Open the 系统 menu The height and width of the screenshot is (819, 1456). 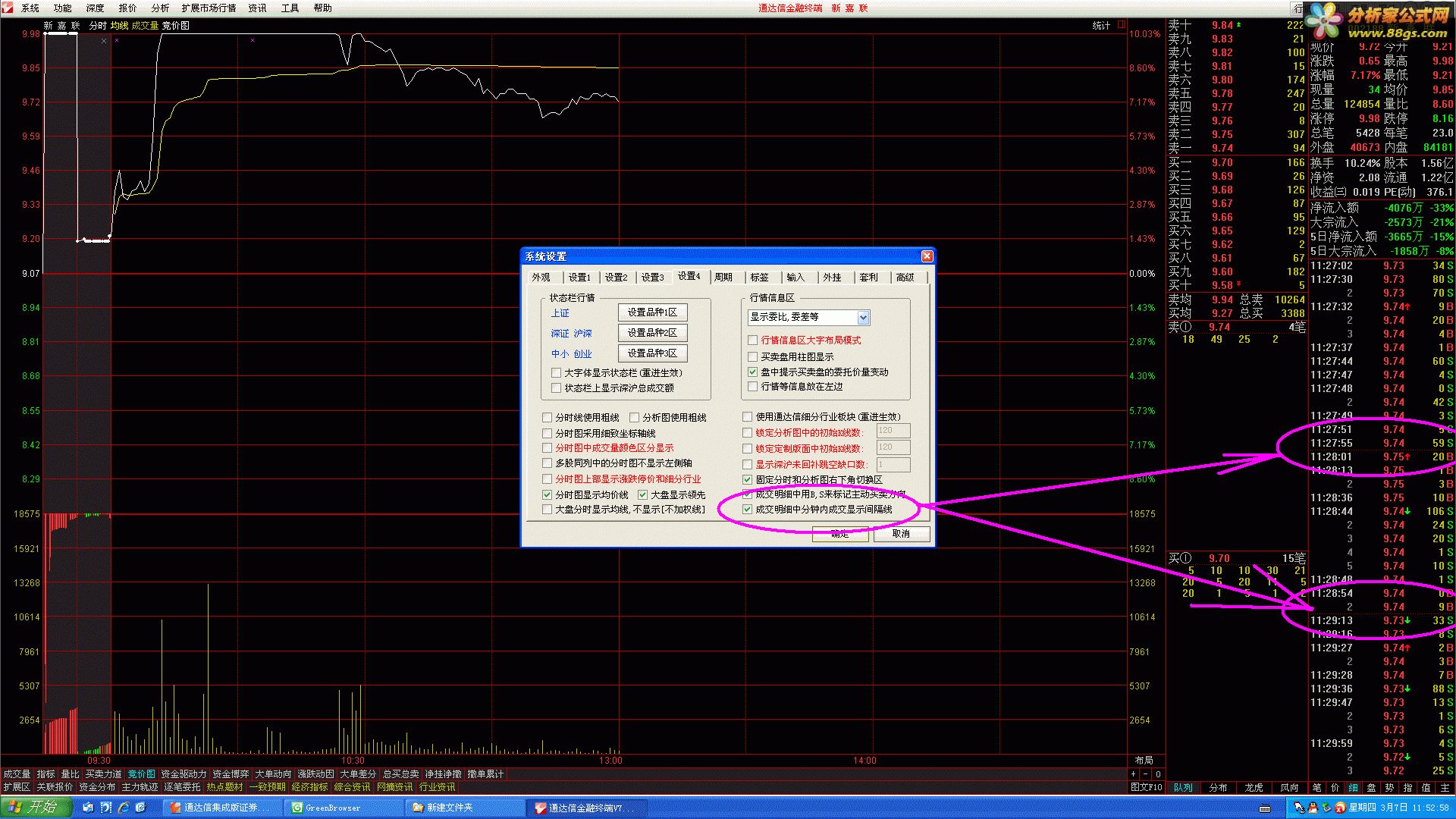(30, 8)
